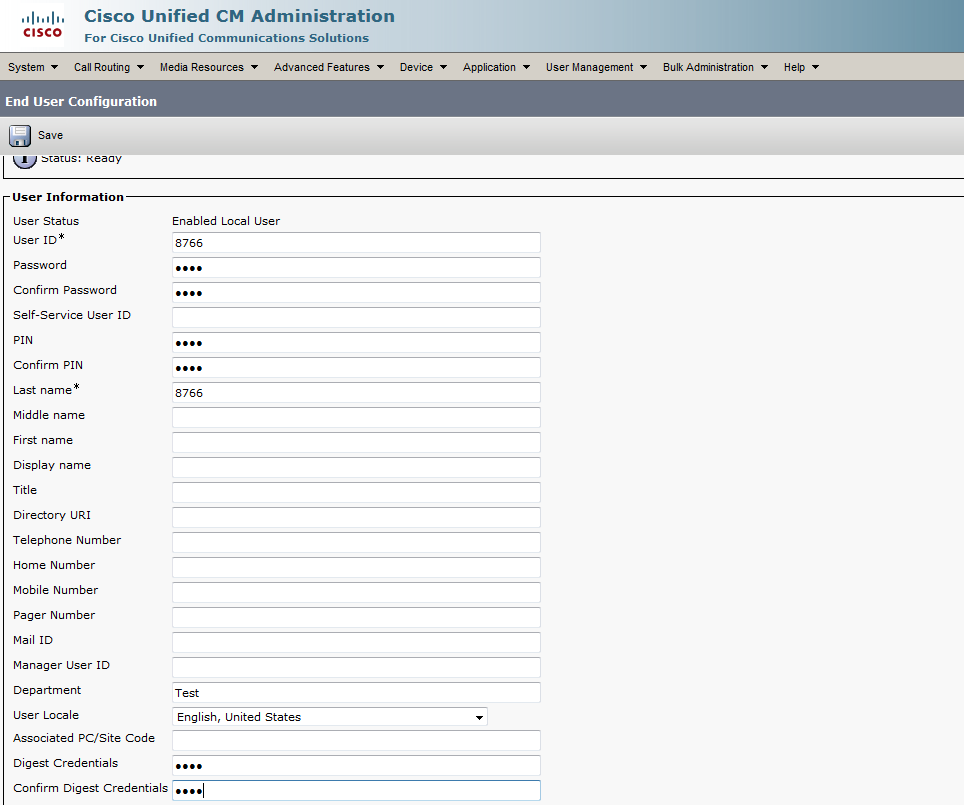Click the Digest Credentials field

[x=356, y=766]
